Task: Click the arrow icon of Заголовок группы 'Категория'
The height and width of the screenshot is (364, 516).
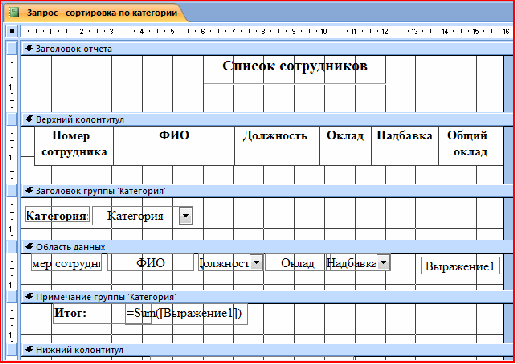Action: (29, 191)
